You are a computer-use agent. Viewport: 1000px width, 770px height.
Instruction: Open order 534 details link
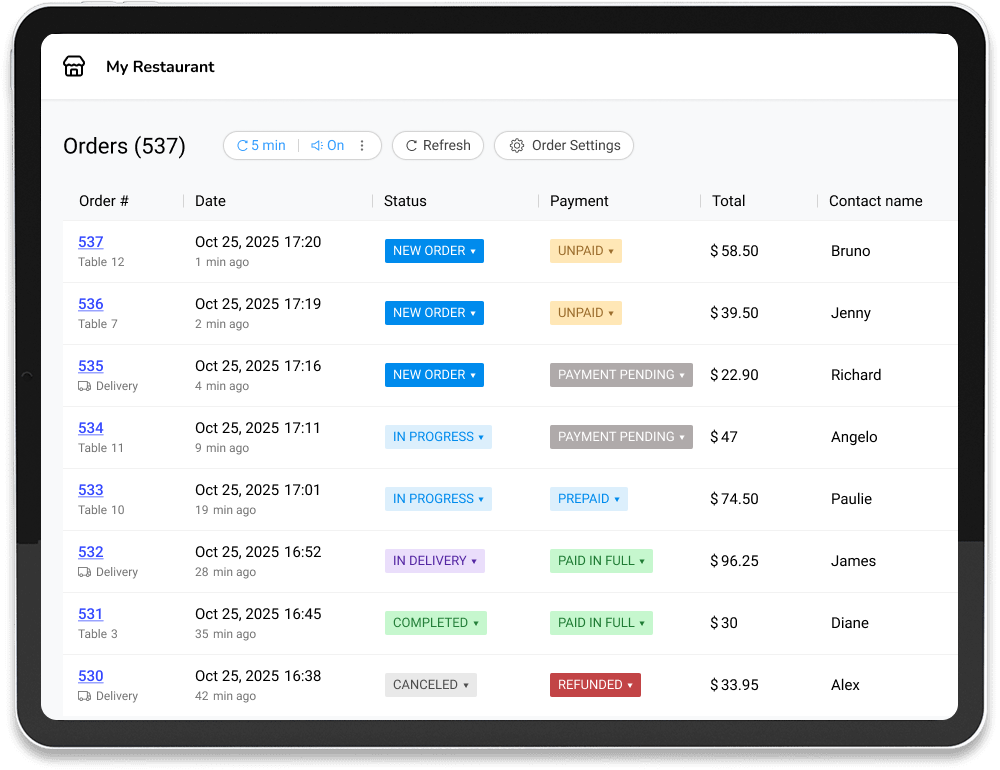pyautogui.click(x=91, y=428)
